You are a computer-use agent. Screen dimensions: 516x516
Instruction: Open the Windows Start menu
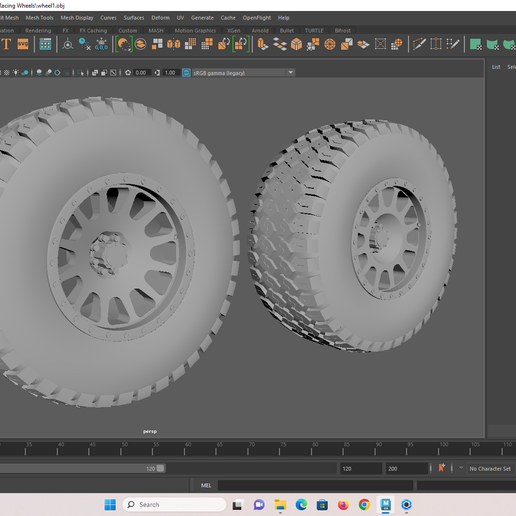coord(110,504)
